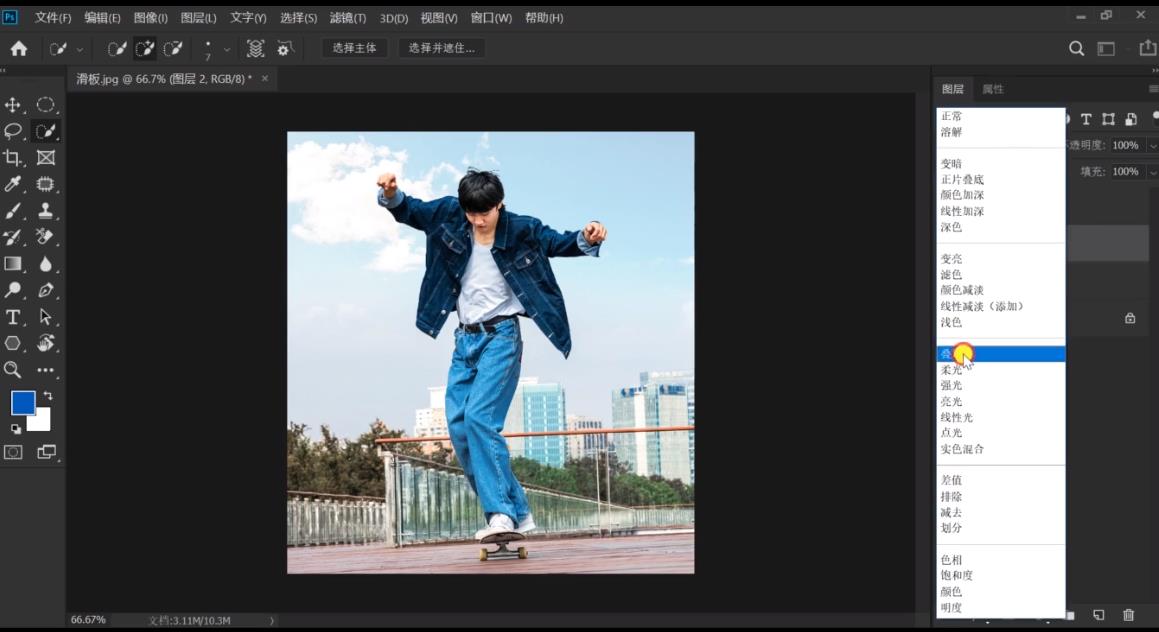The width and height of the screenshot is (1159, 632).
Task: Open the brush size picker dropdown
Action: point(227,50)
